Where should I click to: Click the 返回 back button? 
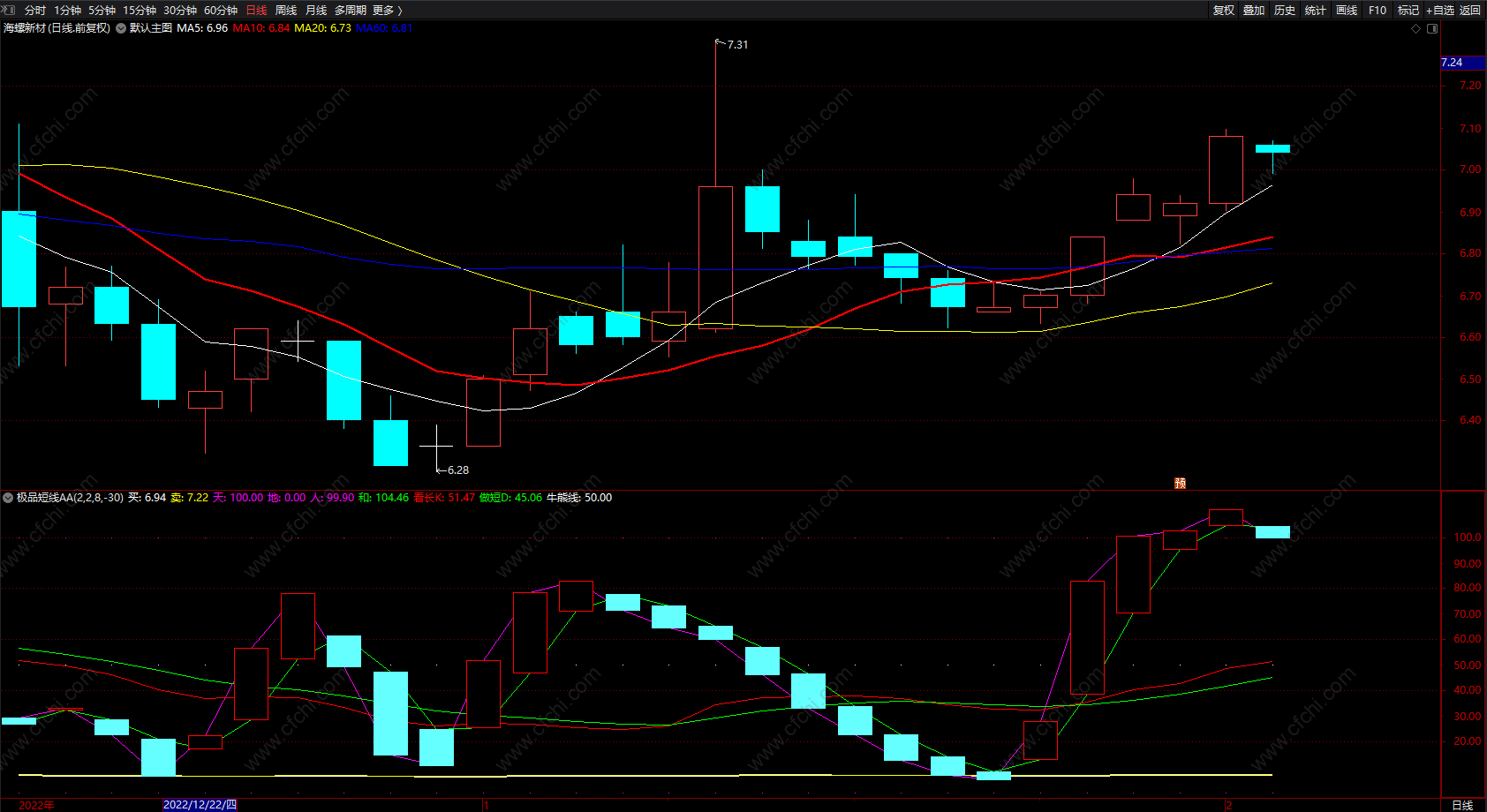(1470, 11)
